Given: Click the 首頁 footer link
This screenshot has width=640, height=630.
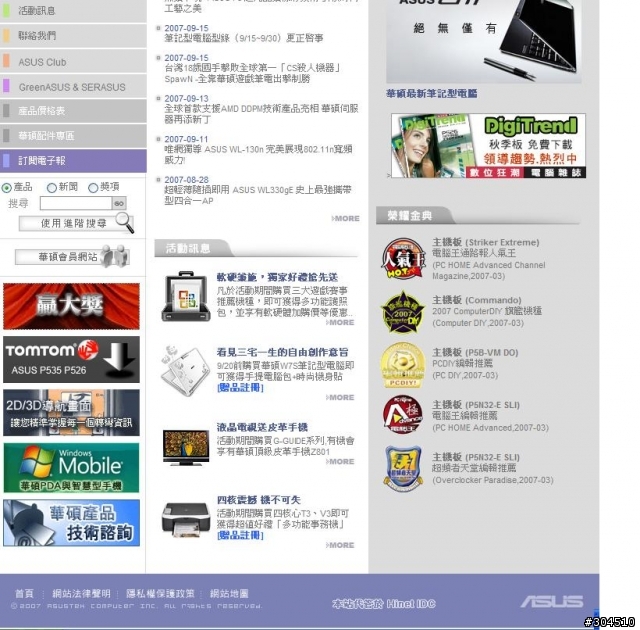Looking at the screenshot, I should (24, 593).
